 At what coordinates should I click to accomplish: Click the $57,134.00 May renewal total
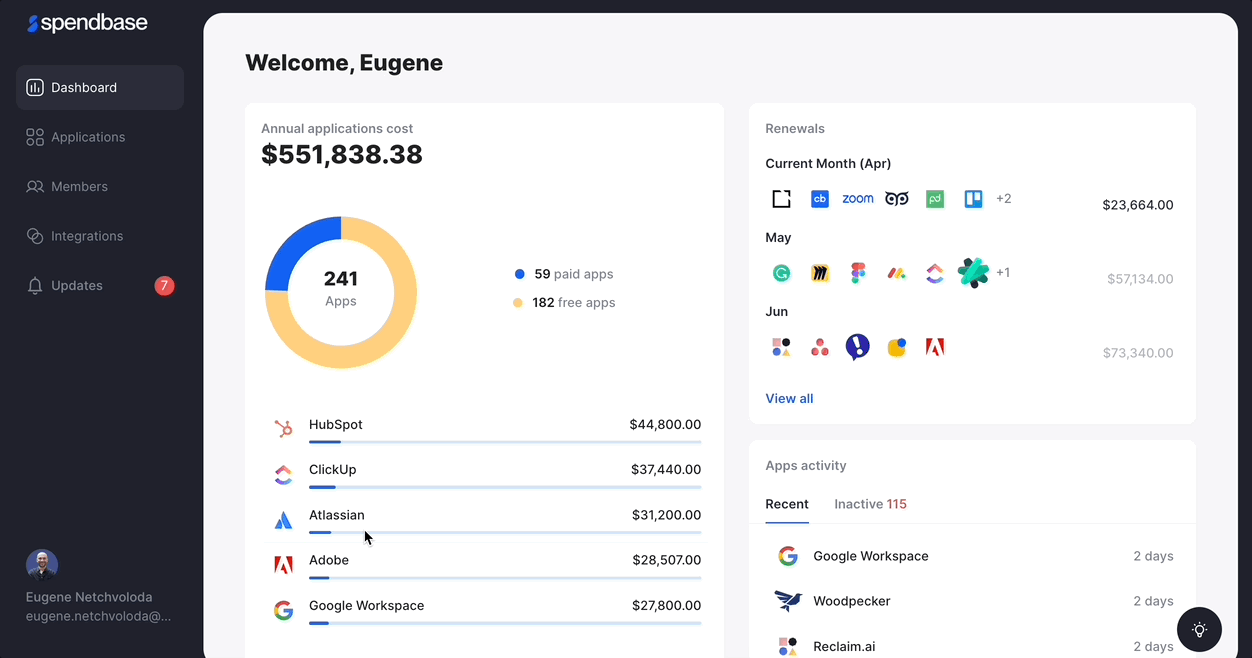tap(1140, 279)
